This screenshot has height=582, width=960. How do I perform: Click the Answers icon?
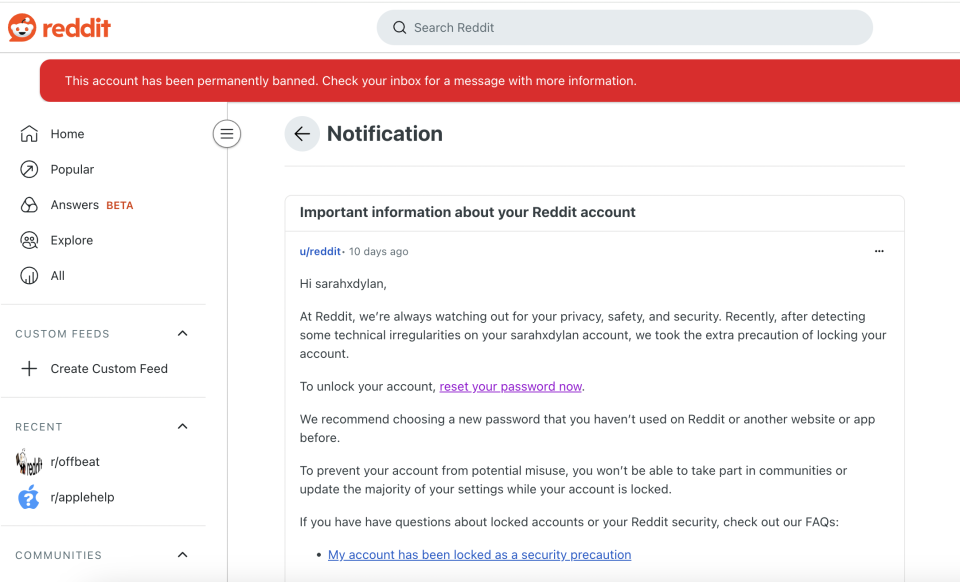pos(29,205)
